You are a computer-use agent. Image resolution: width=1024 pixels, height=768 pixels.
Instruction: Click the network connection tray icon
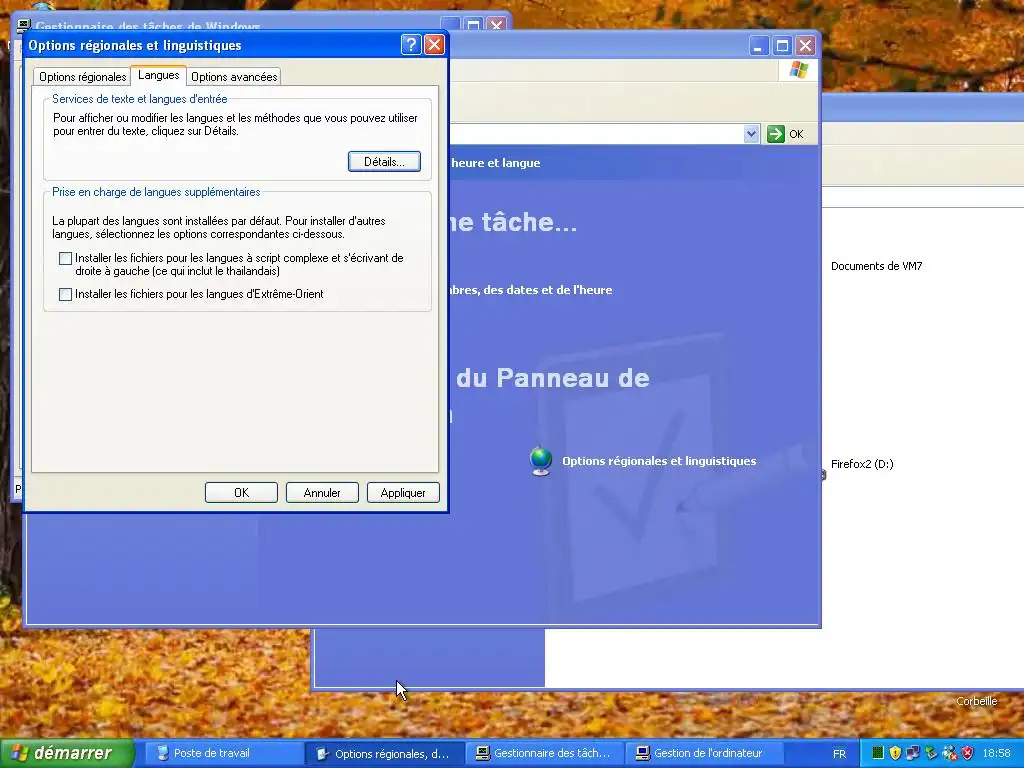(x=913, y=753)
